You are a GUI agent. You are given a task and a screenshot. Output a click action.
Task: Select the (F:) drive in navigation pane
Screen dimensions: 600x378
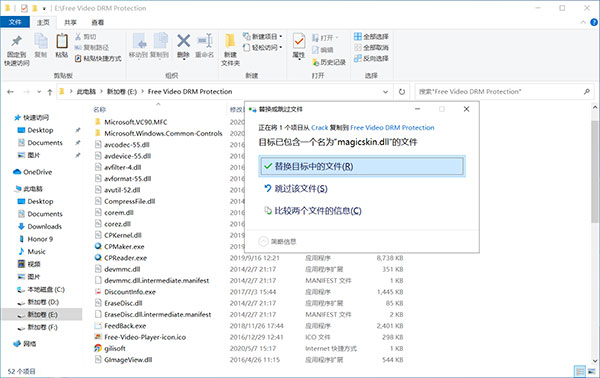pyautogui.click(x=37, y=327)
